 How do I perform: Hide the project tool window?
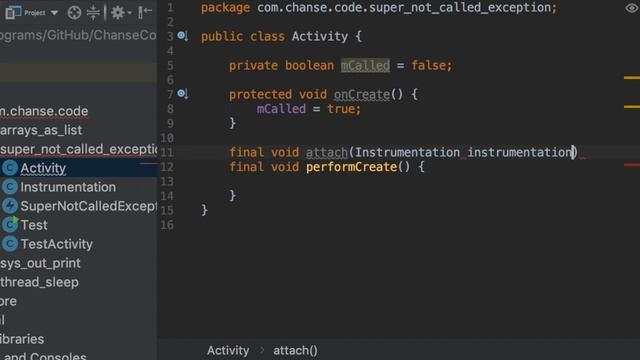pyautogui.click(x=144, y=12)
